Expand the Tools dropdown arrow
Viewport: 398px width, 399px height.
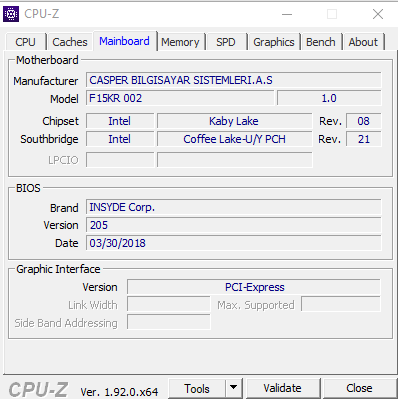pos(234,389)
